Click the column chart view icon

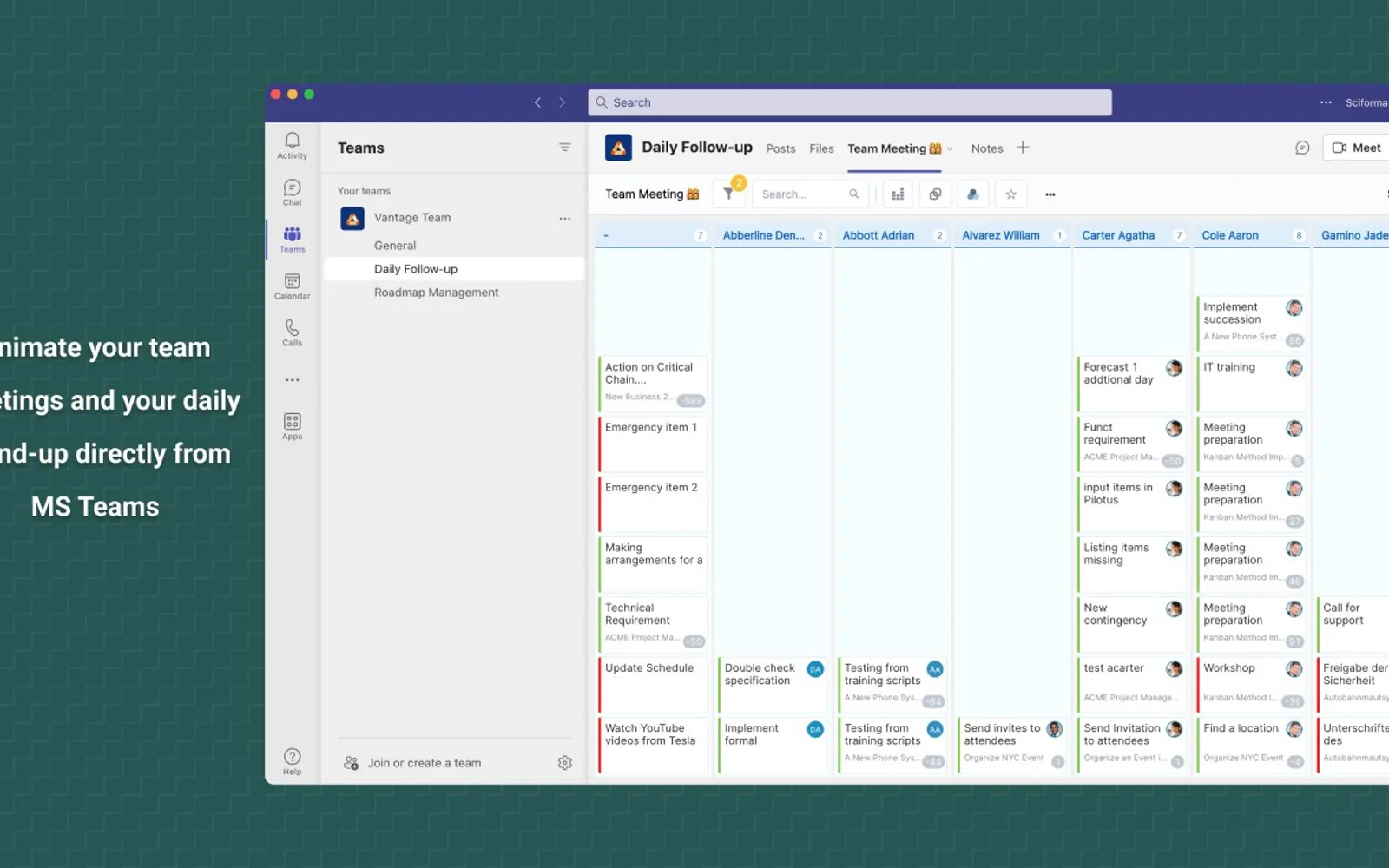898,194
